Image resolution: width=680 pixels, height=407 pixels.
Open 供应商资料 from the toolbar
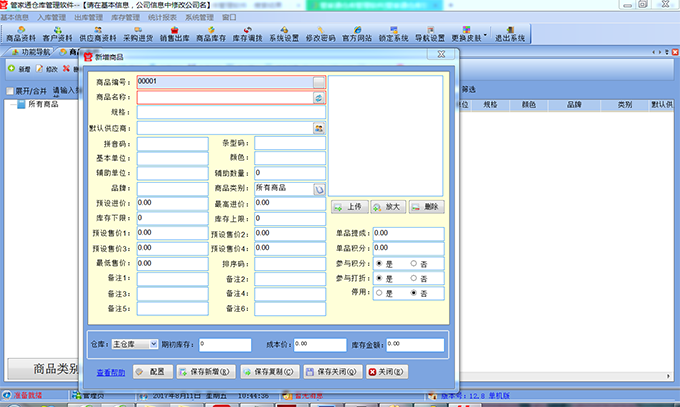(98, 34)
